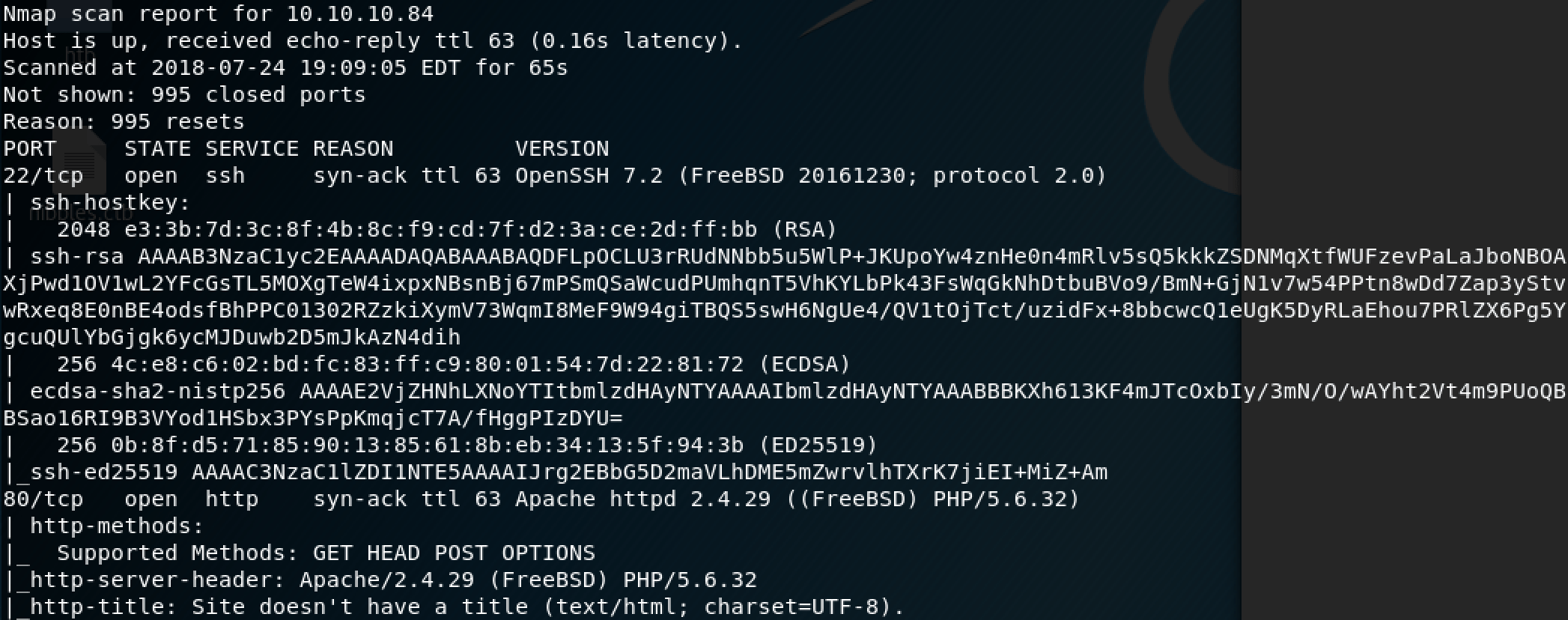Click the 80/tcp port entry

point(43,499)
